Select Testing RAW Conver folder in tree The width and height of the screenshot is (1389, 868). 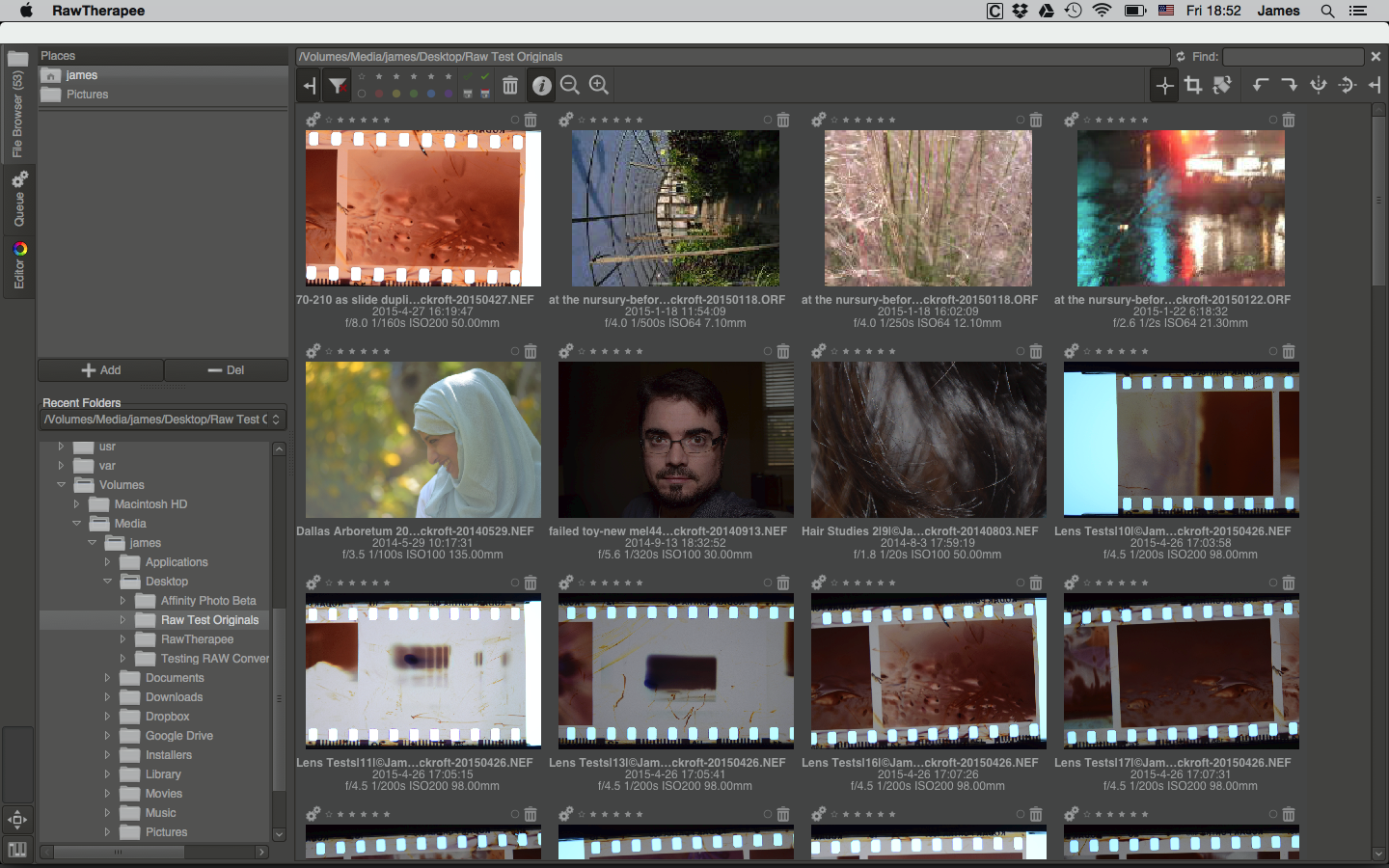coord(215,659)
